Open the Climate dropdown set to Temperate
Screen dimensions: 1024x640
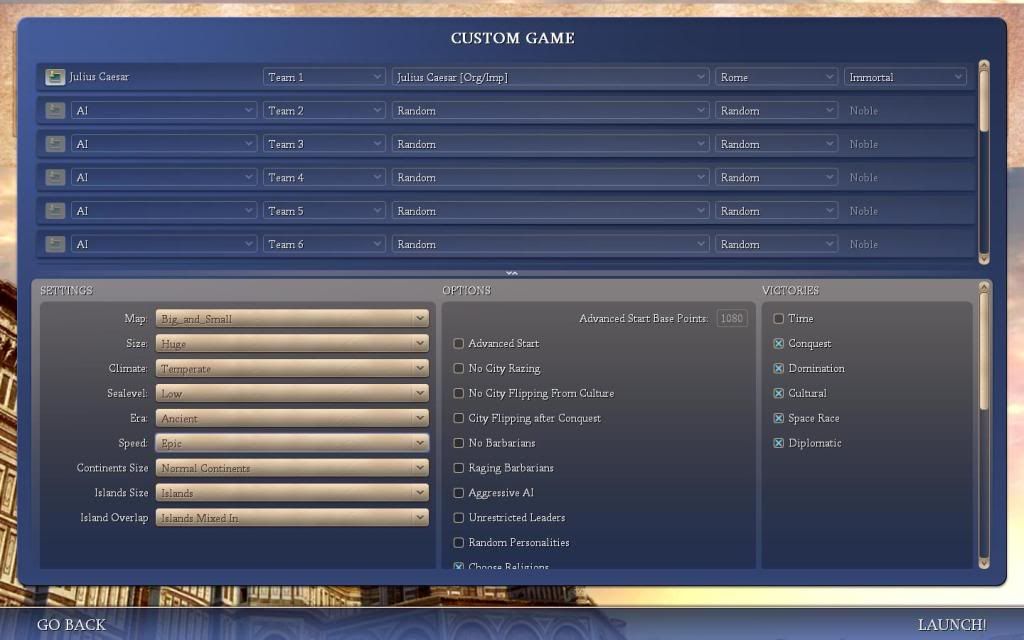point(292,368)
